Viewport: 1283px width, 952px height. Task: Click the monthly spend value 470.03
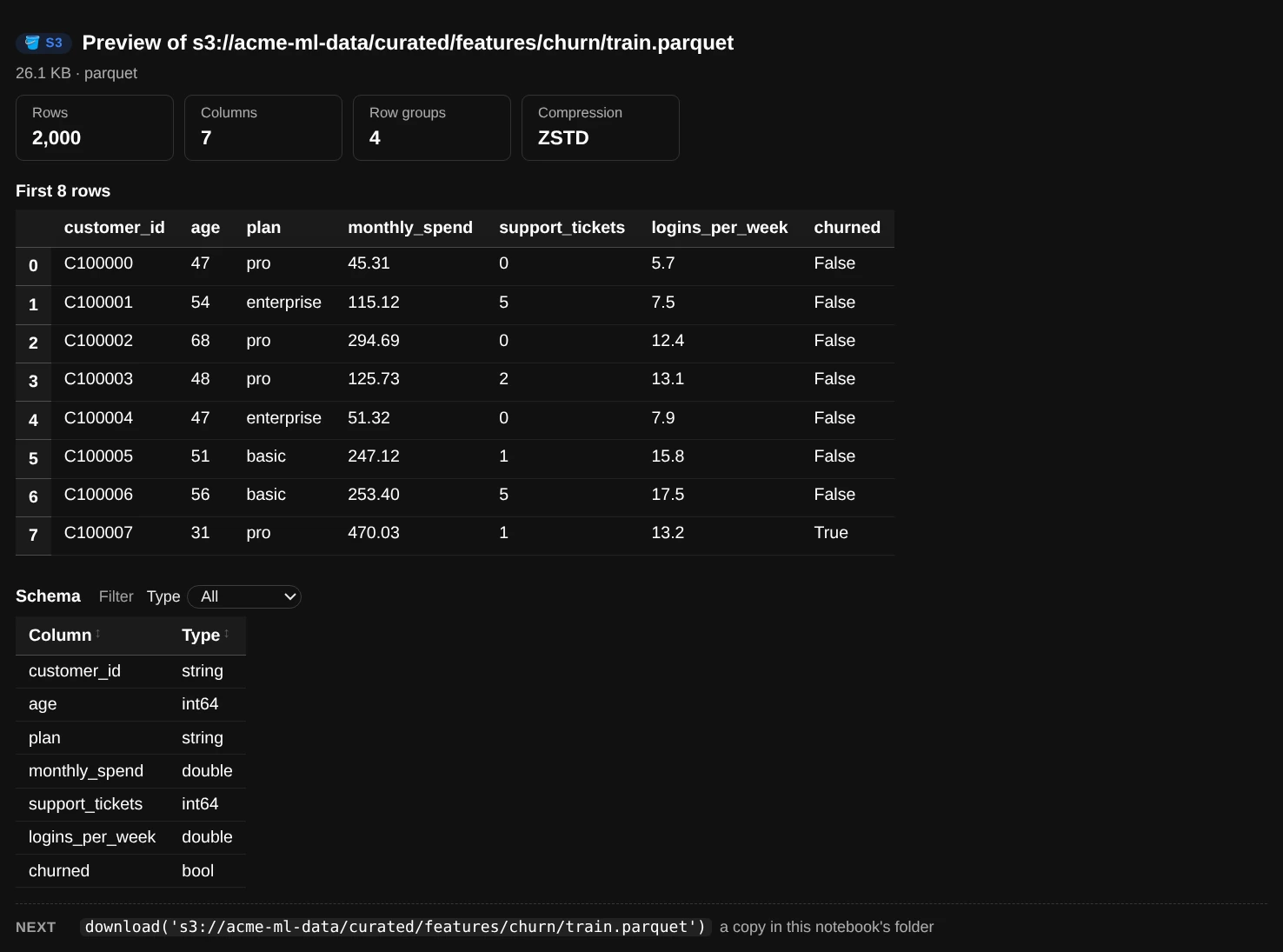coord(374,533)
